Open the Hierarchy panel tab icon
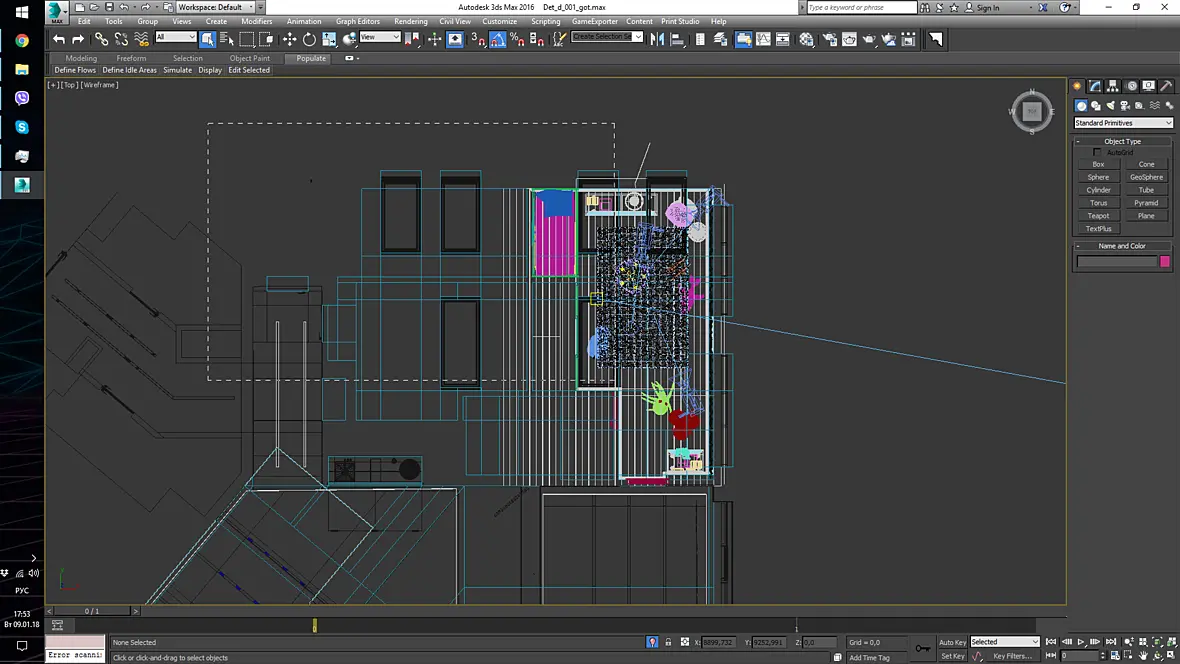 1113,86
